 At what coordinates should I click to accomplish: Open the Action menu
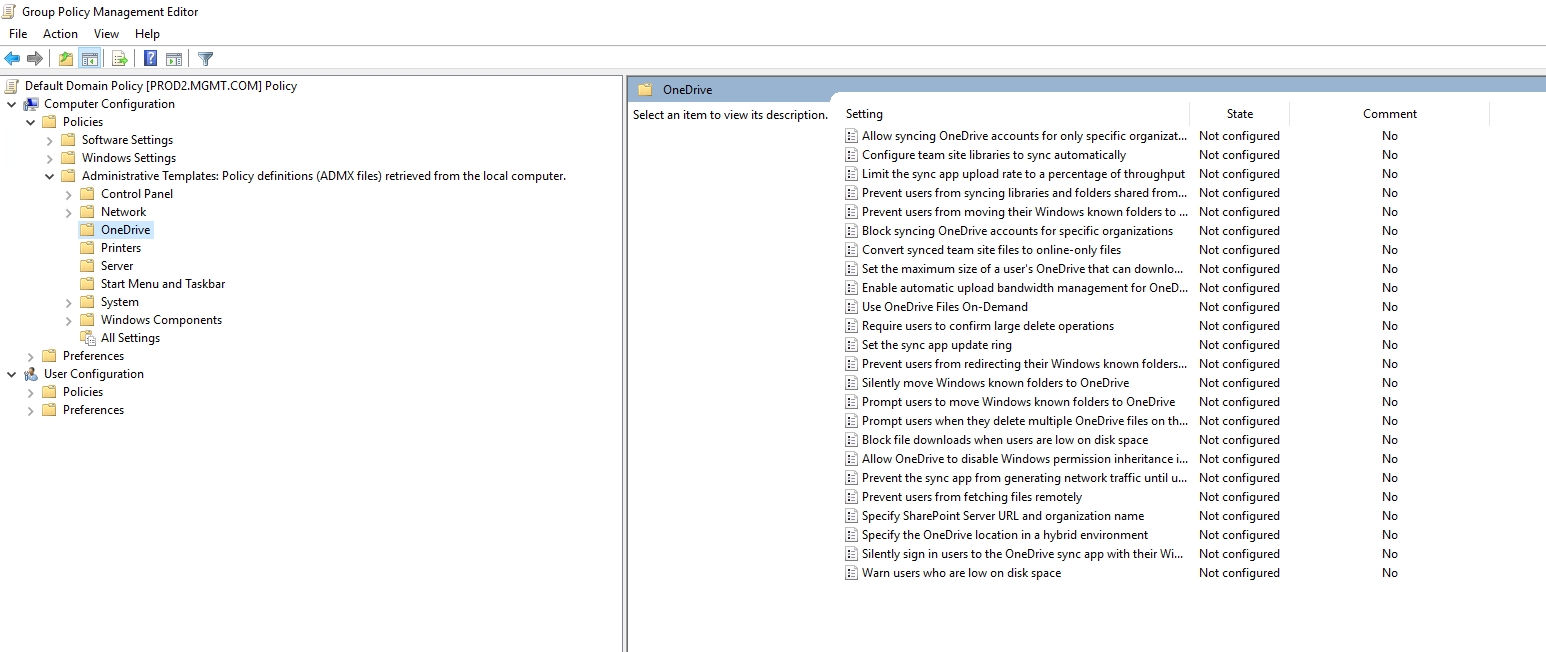point(60,33)
